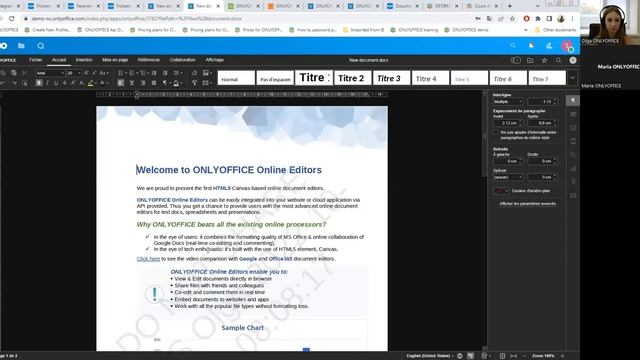
Task: Toggle bold formatting in the toolbar
Action: [39, 83]
